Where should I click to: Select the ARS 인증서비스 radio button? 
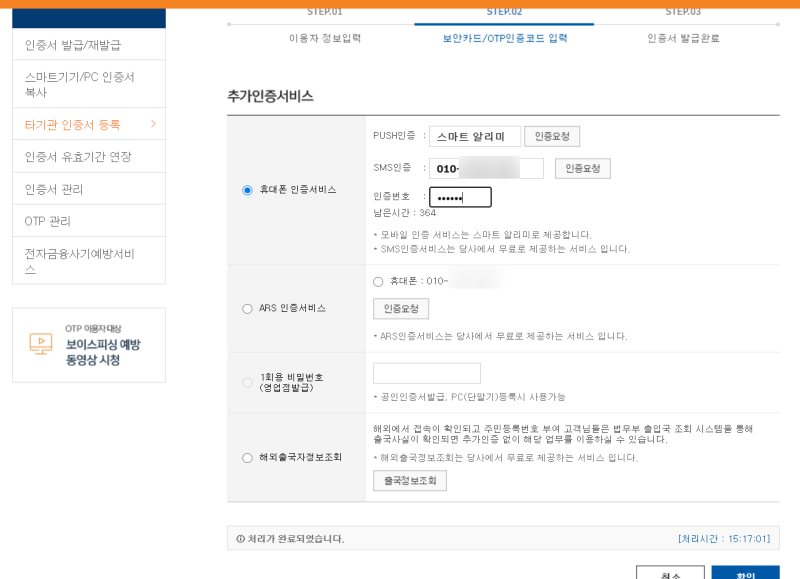click(247, 309)
